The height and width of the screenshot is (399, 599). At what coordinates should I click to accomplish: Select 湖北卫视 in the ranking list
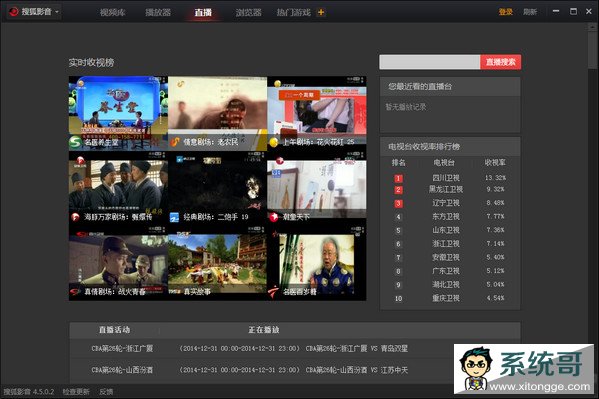pyautogui.click(x=445, y=285)
